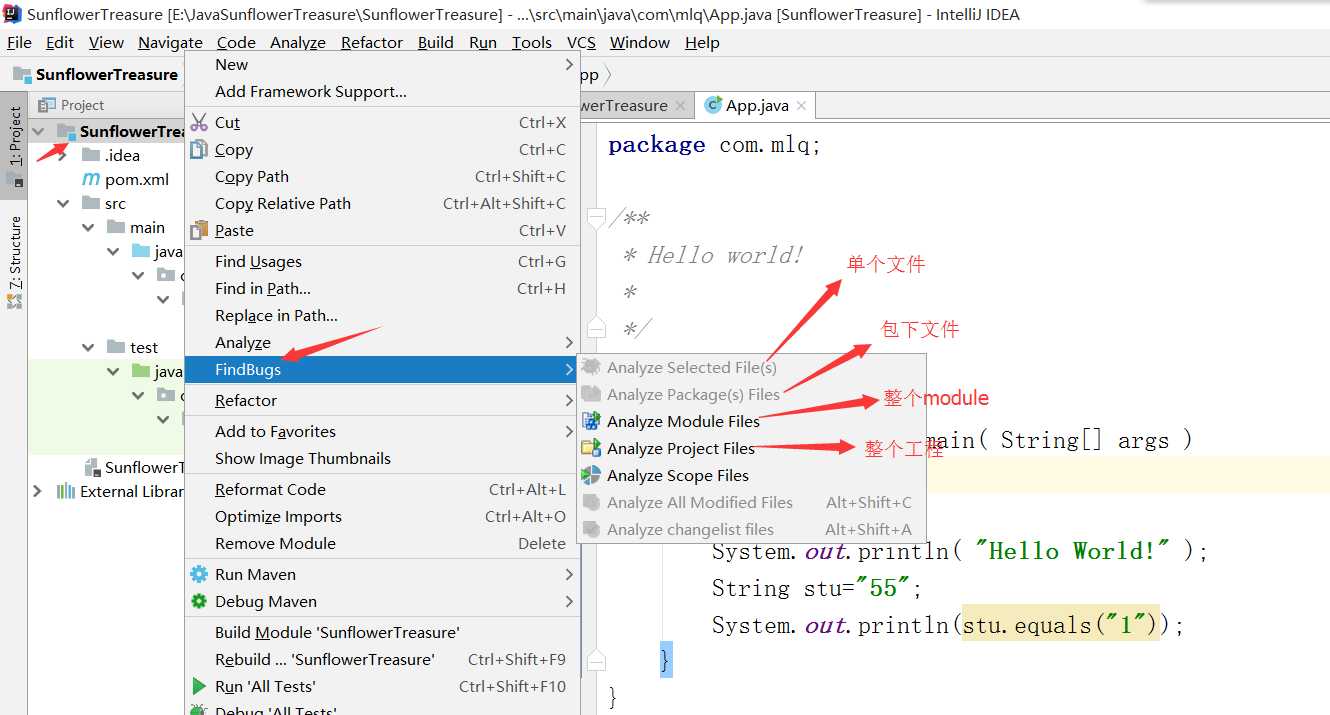This screenshot has width=1330, height=715.
Task: Select Replace in Path...
Action: [x=382, y=315]
